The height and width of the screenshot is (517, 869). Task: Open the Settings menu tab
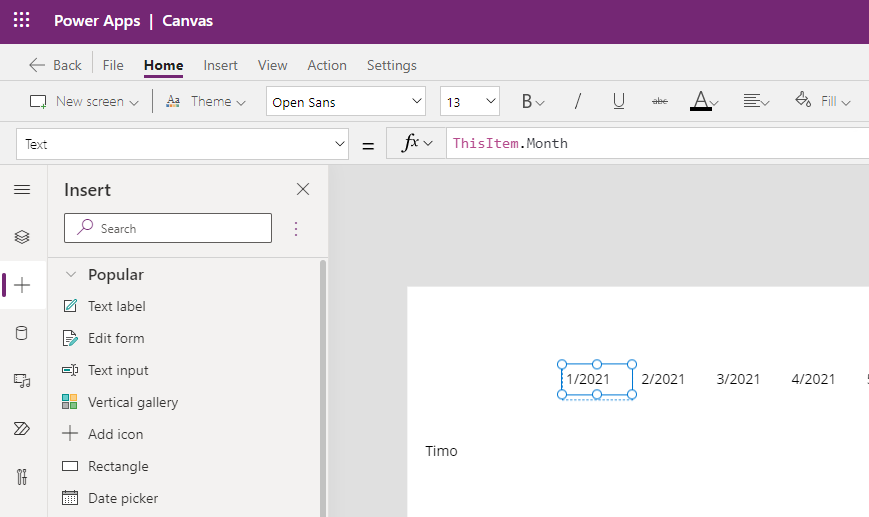pos(391,65)
